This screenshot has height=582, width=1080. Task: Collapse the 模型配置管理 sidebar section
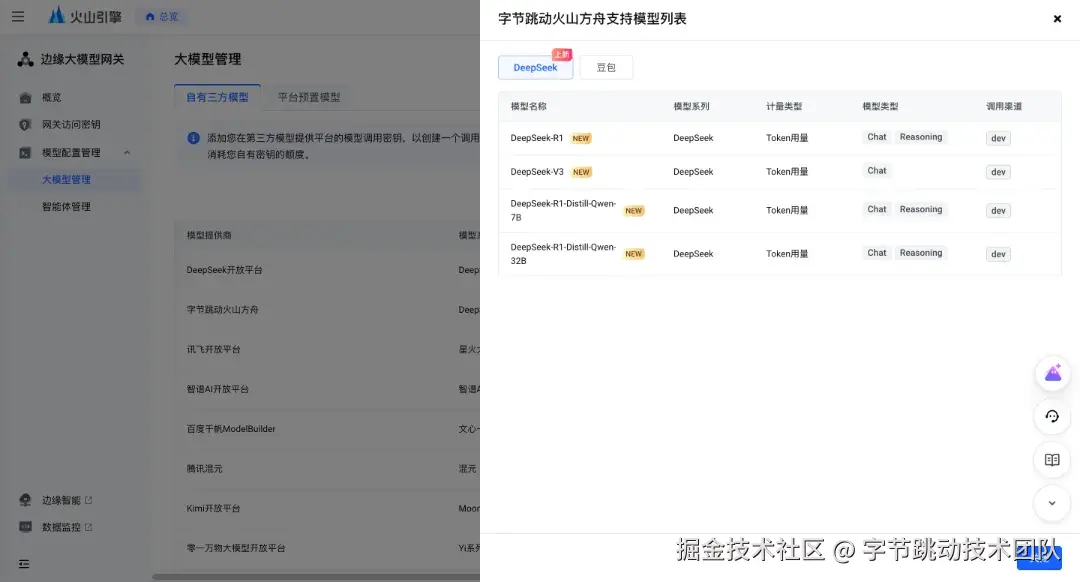click(127, 152)
